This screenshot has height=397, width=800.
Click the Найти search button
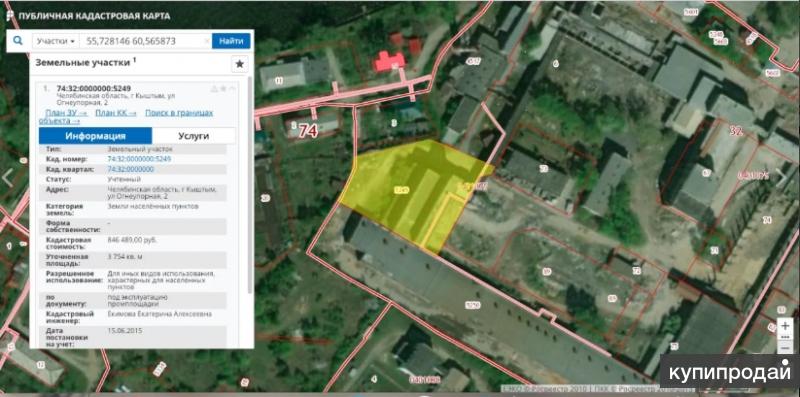click(231, 41)
